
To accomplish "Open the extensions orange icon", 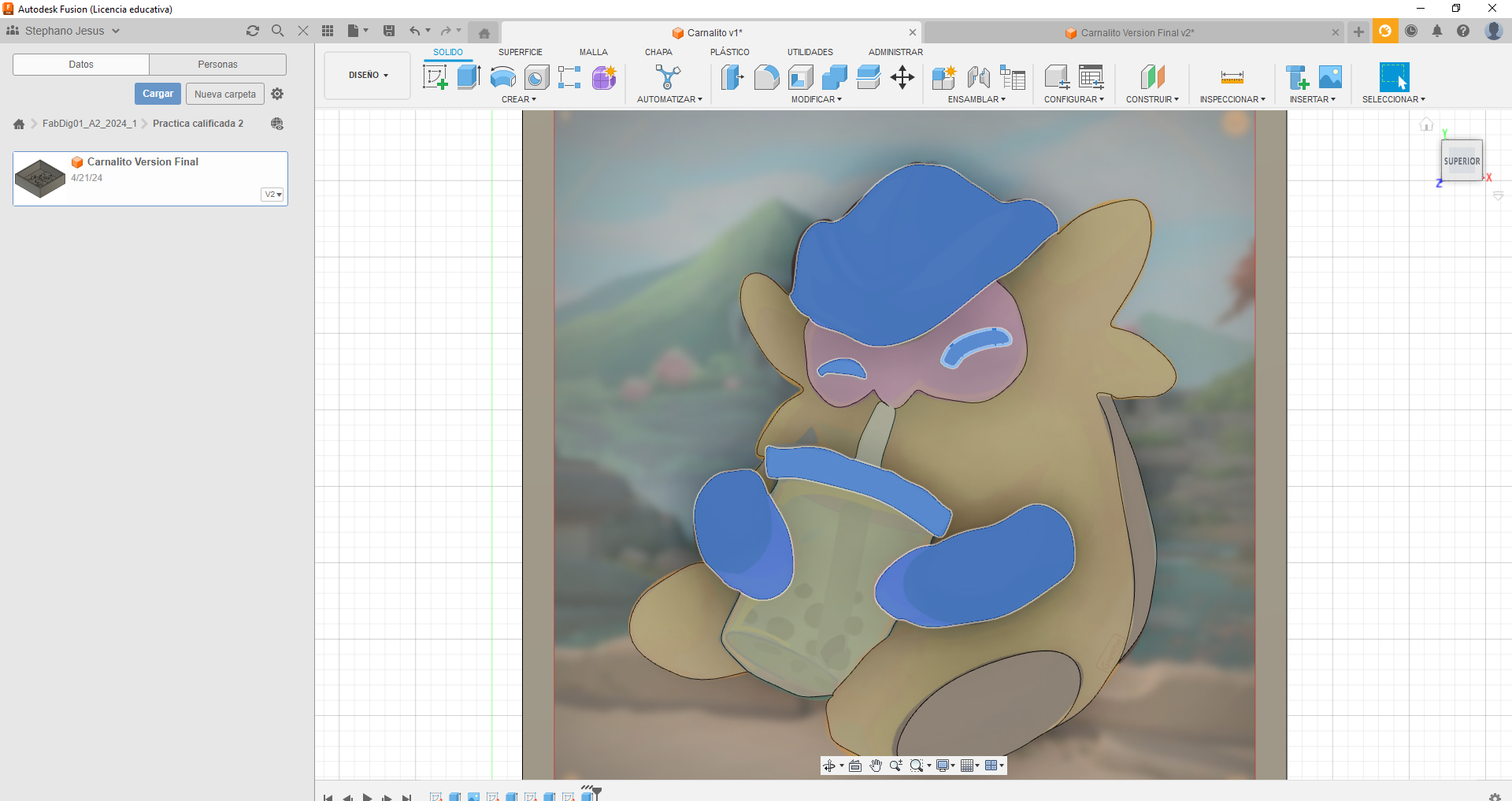I will (1385, 31).
